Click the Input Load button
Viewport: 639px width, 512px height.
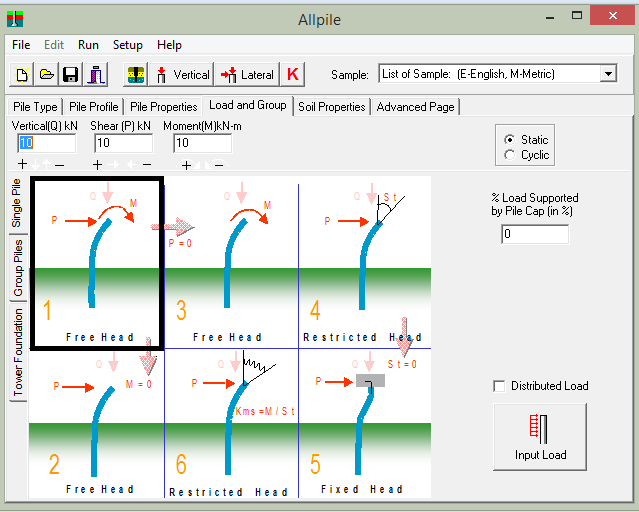coord(540,437)
